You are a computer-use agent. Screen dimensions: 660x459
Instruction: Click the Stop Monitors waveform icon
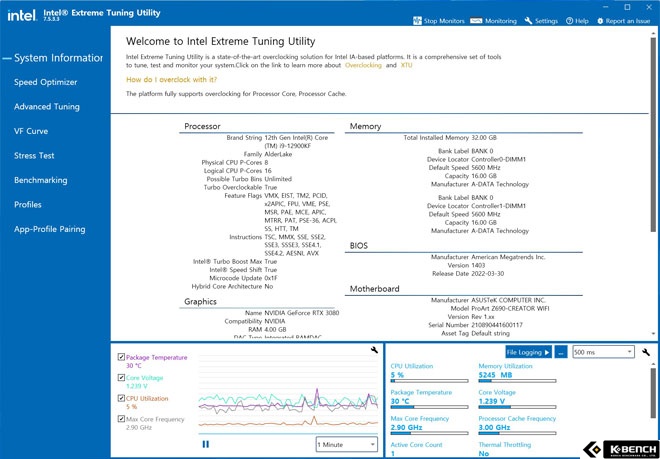coord(417,21)
